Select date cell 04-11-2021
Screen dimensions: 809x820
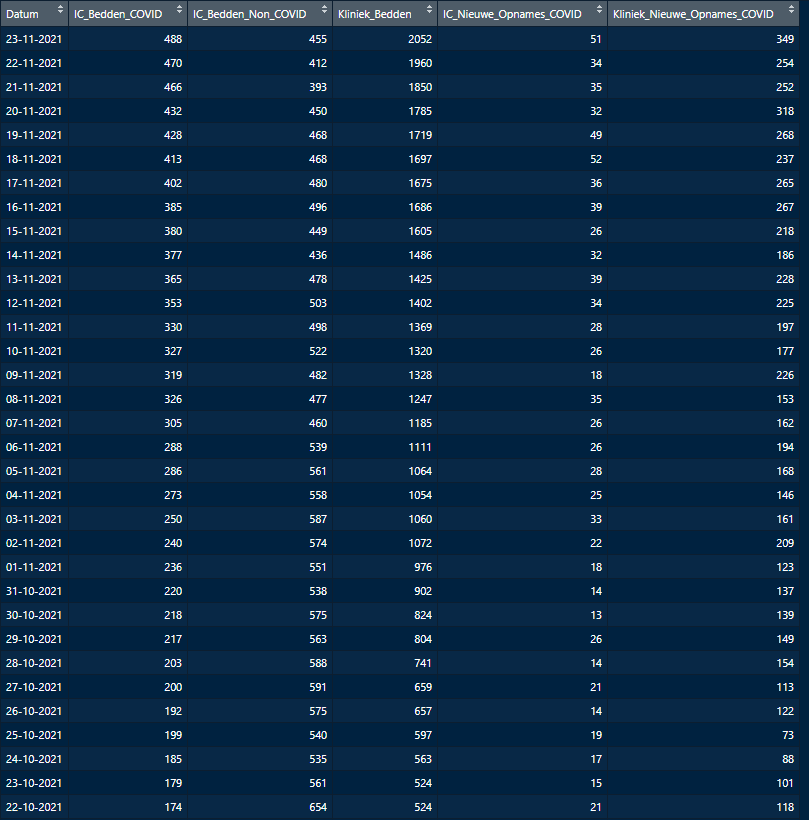(x=33, y=495)
